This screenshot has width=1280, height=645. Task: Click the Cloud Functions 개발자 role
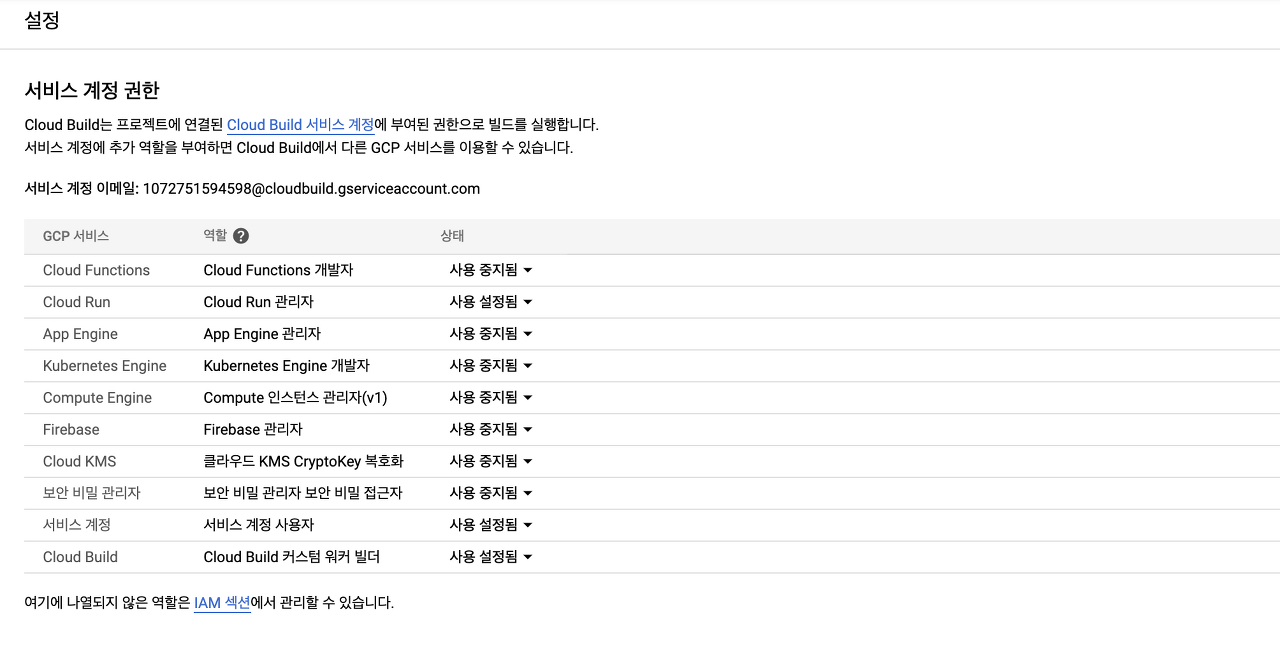click(278, 270)
